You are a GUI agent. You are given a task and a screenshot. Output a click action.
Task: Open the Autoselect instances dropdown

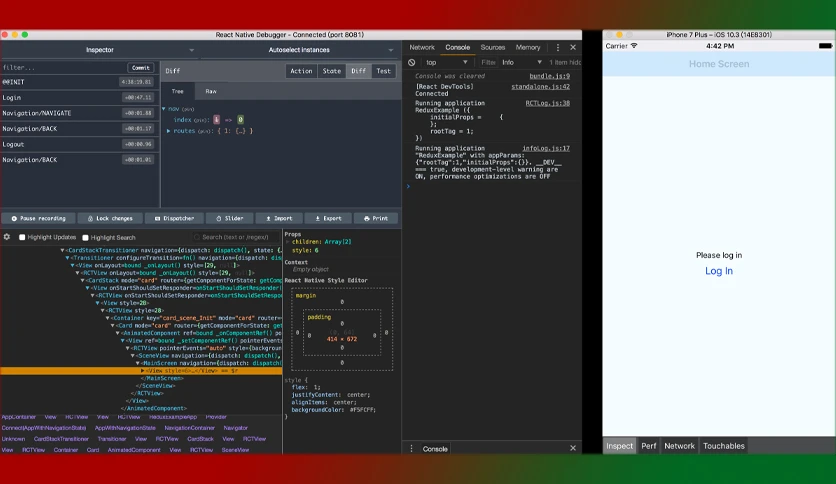[x=299, y=50]
